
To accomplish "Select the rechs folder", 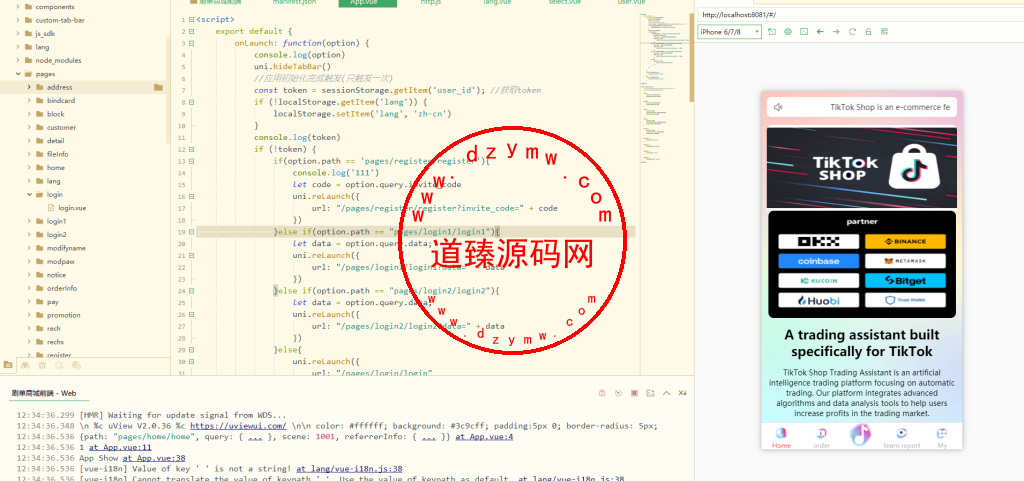I will coord(56,341).
